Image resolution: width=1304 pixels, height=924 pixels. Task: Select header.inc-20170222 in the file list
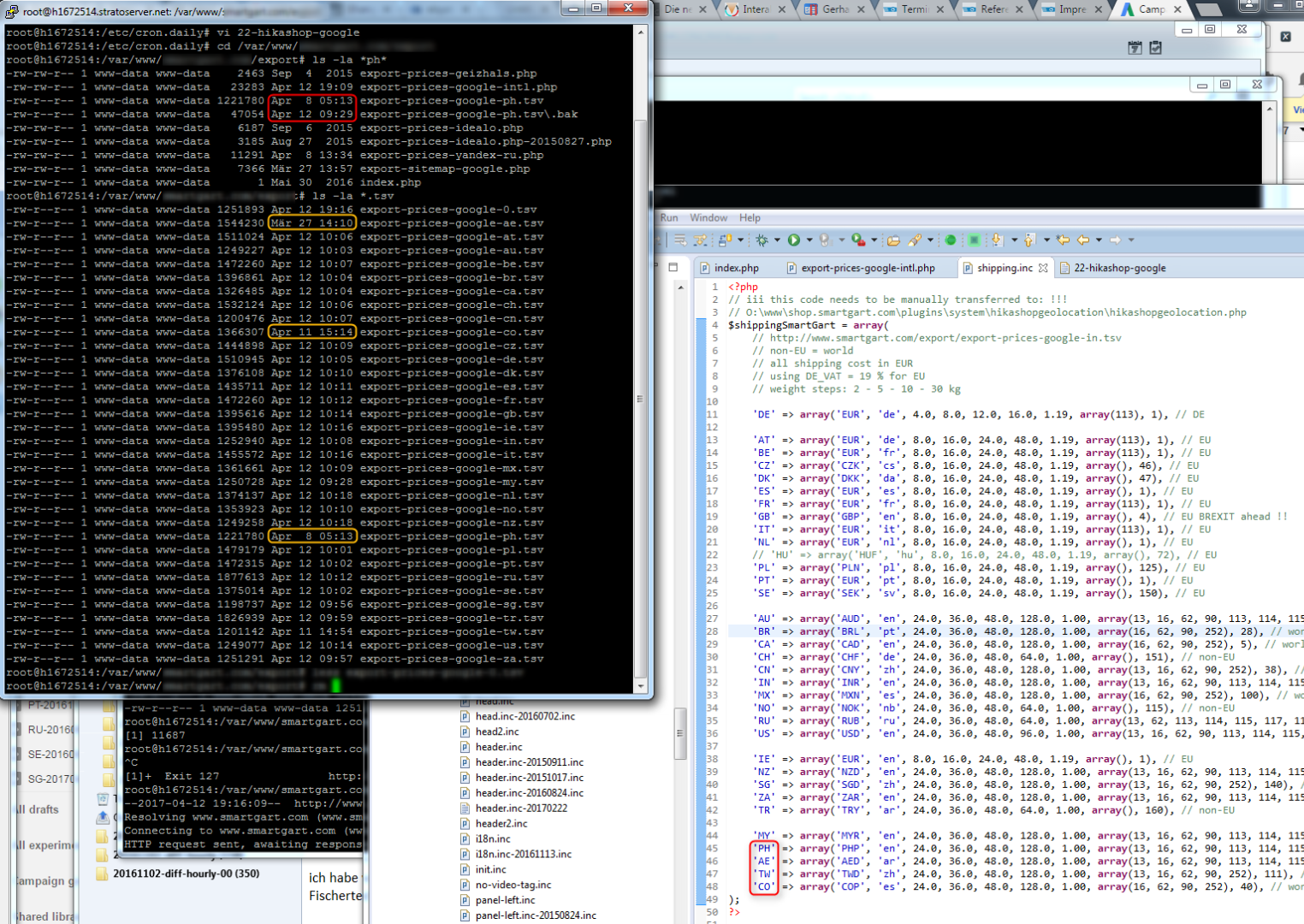point(521,808)
